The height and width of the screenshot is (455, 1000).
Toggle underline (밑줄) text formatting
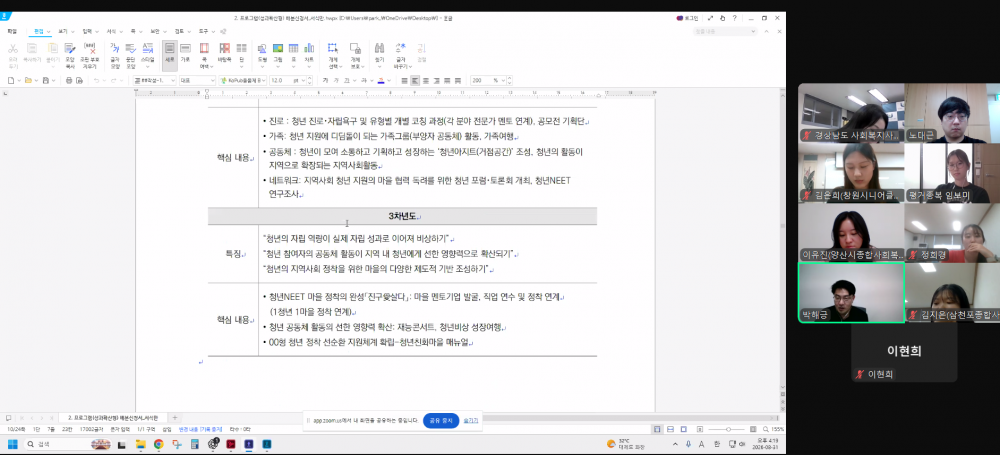click(346, 80)
